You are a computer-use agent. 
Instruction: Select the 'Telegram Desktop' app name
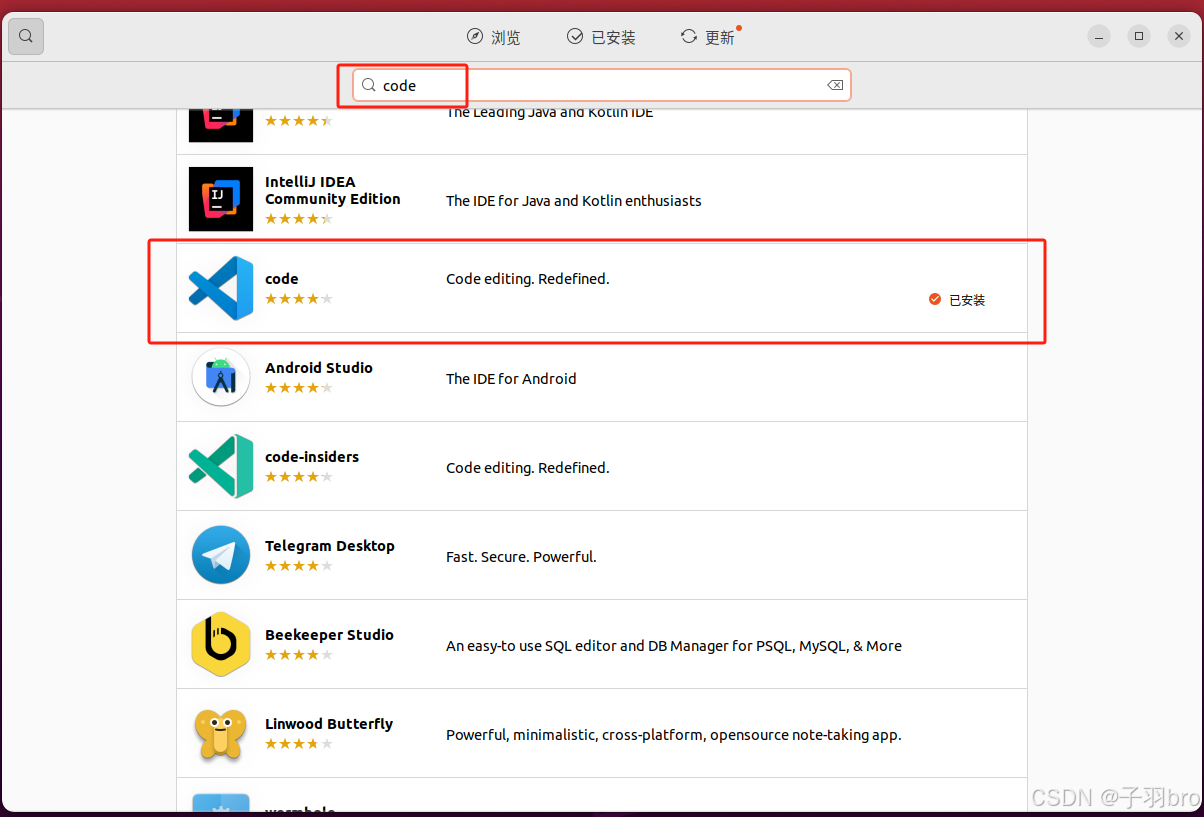330,546
